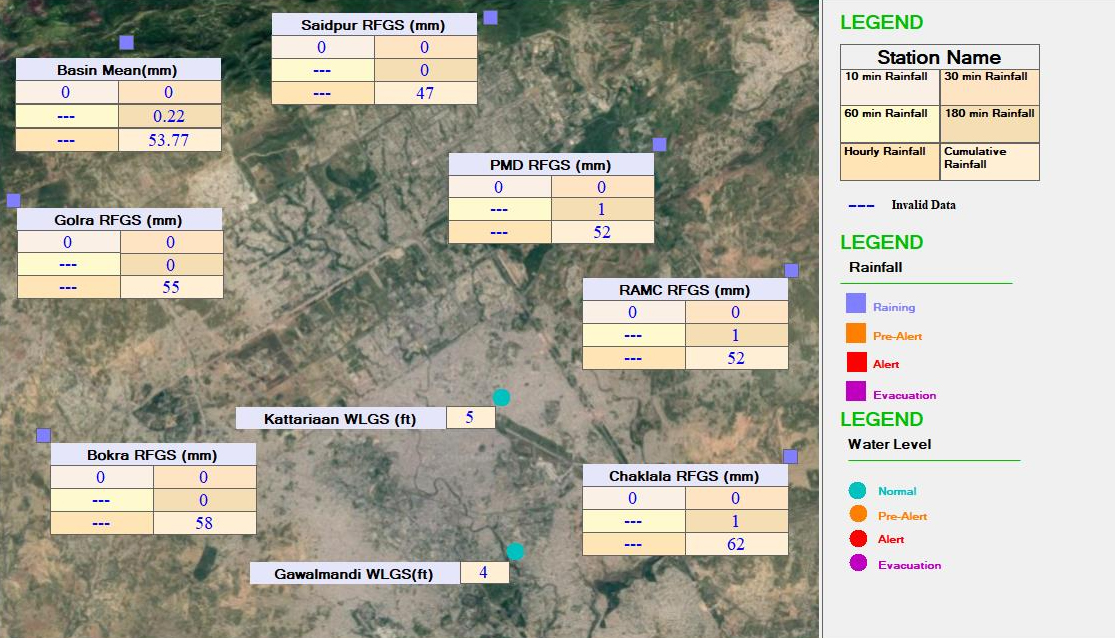1115x638 pixels.
Task: Select the Golra RFGS station square marker
Action: [x=13, y=200]
